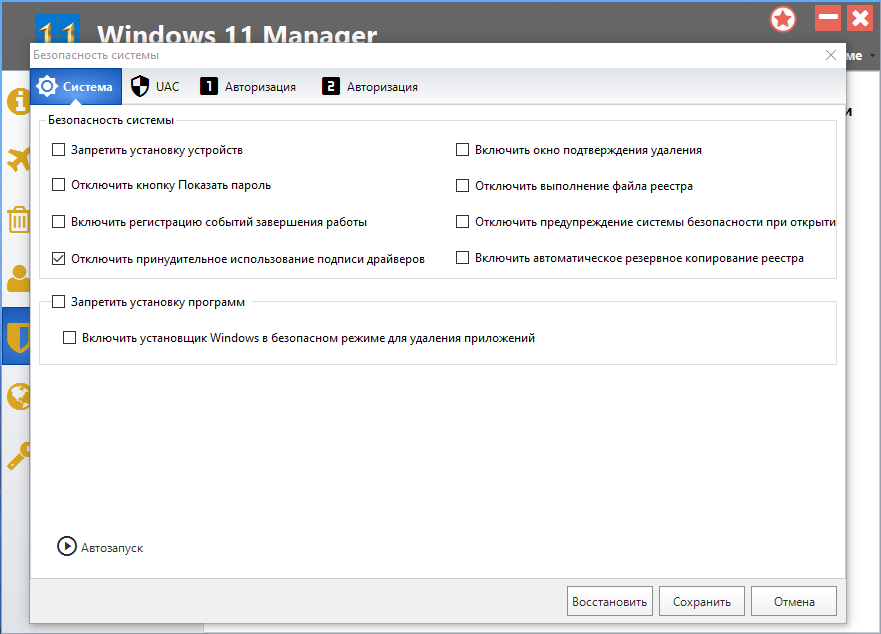Click the Отмена button
This screenshot has height=634, width=881.
[x=794, y=601]
